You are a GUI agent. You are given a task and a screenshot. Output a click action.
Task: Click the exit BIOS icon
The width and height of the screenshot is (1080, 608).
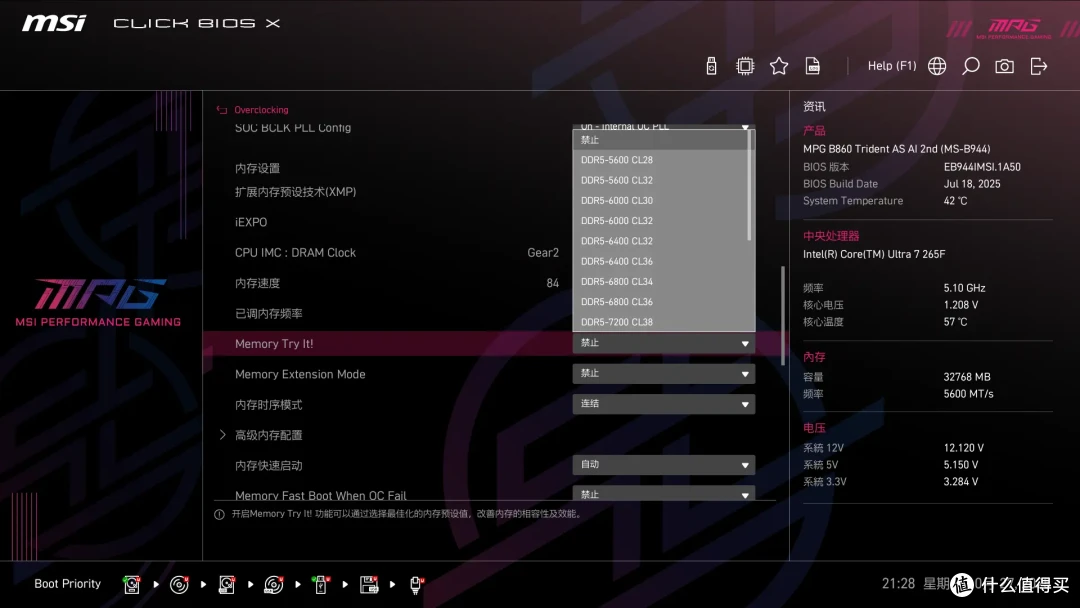pyautogui.click(x=1039, y=66)
